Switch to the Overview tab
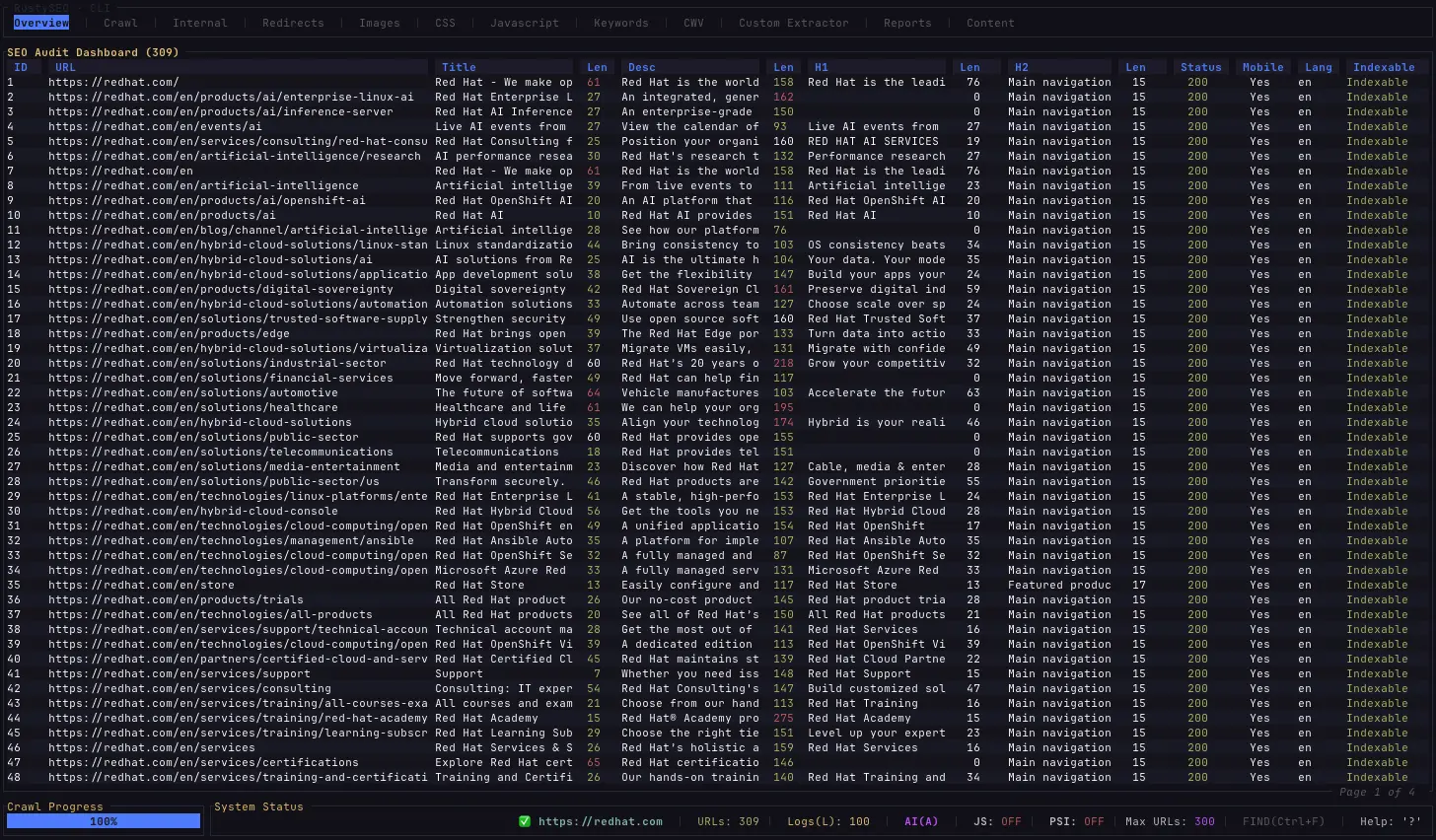The image size is (1436, 840). coord(41,23)
